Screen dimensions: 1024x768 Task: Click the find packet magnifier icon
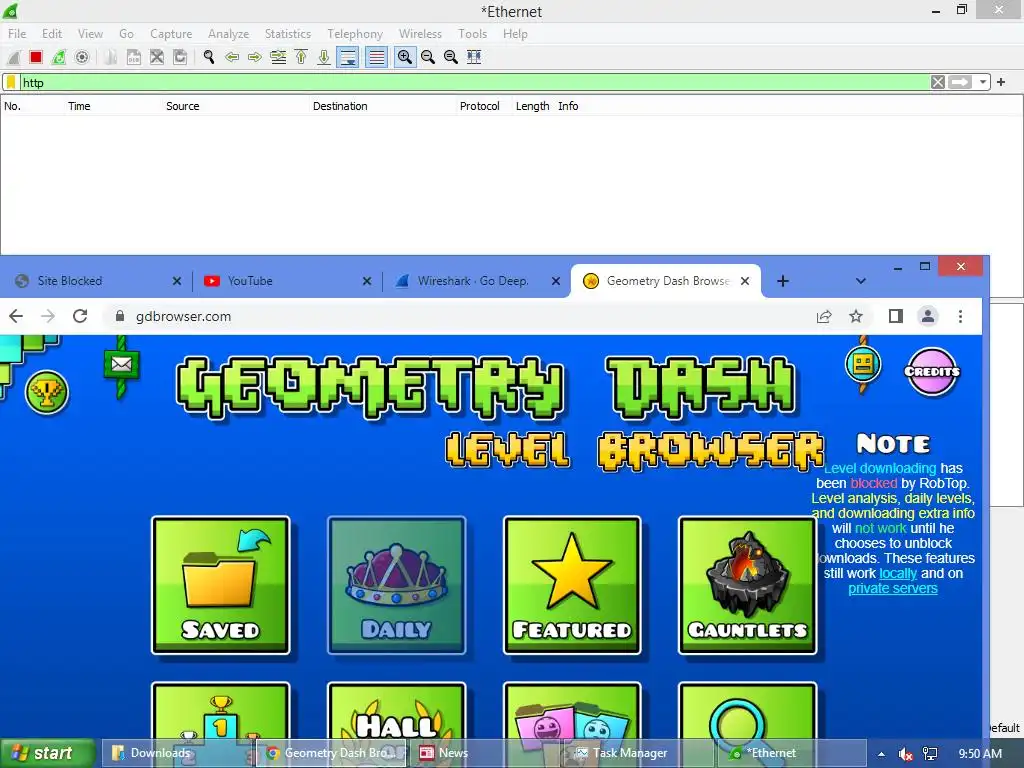pyautogui.click(x=209, y=57)
